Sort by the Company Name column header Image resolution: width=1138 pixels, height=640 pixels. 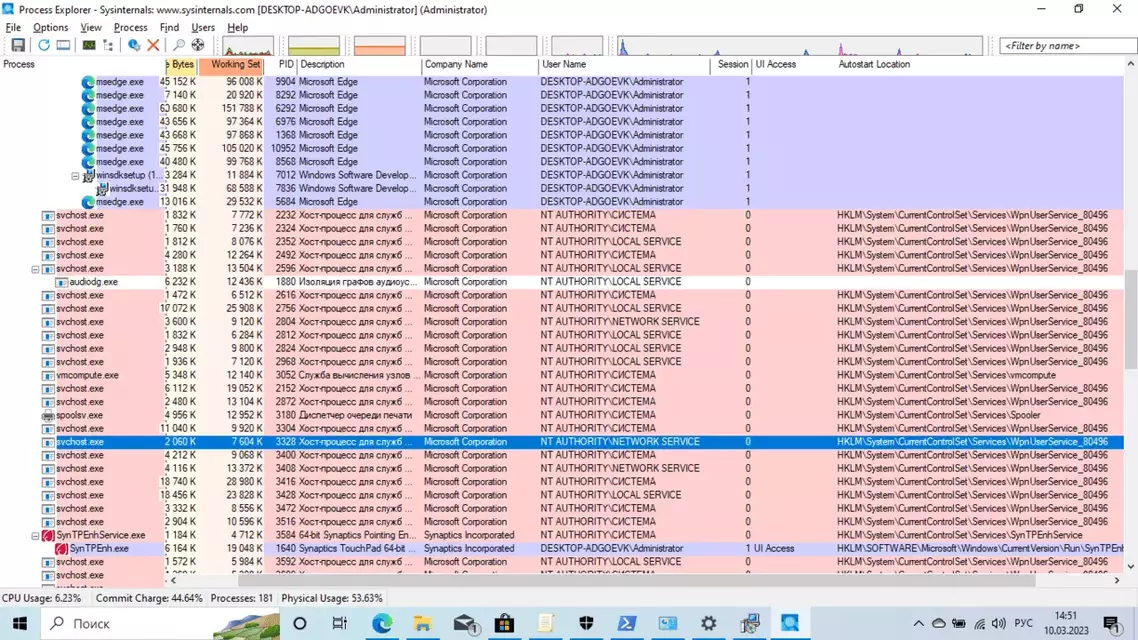tap(480, 65)
